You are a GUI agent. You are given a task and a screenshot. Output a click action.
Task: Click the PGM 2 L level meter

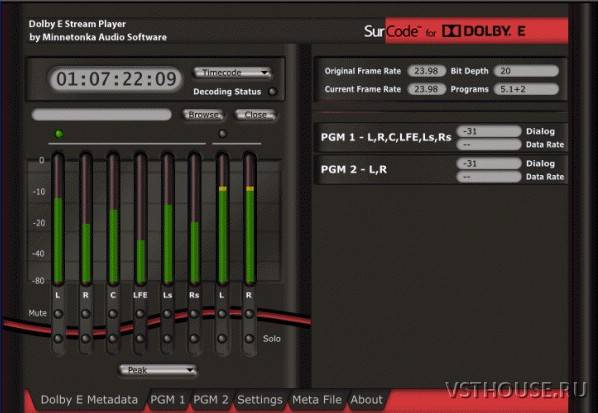pos(223,219)
